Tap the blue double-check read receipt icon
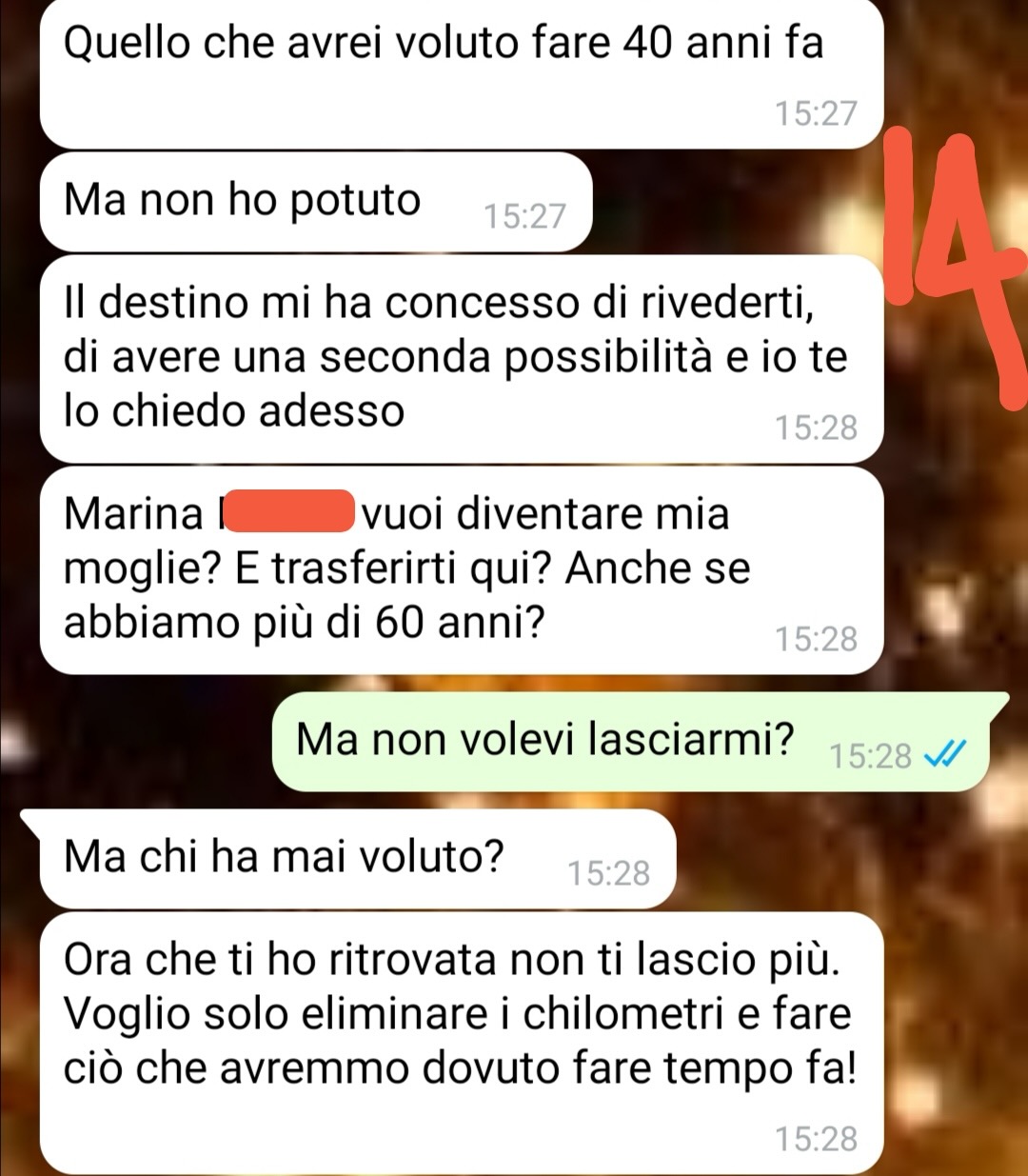The width and height of the screenshot is (1028, 1176). pyautogui.click(x=946, y=756)
